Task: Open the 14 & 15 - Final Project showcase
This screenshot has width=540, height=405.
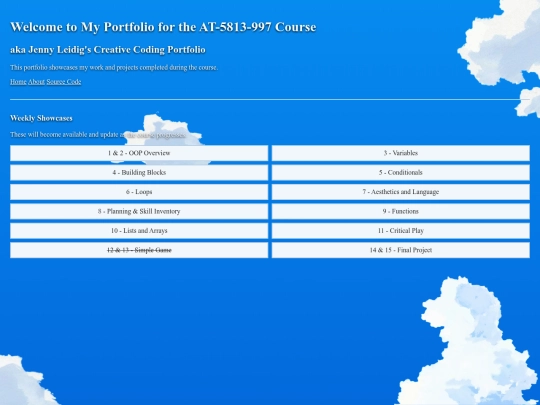Action: (401, 250)
